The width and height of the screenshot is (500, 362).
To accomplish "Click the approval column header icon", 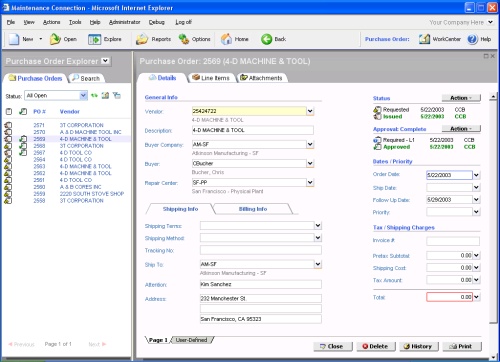I will coord(23,111).
